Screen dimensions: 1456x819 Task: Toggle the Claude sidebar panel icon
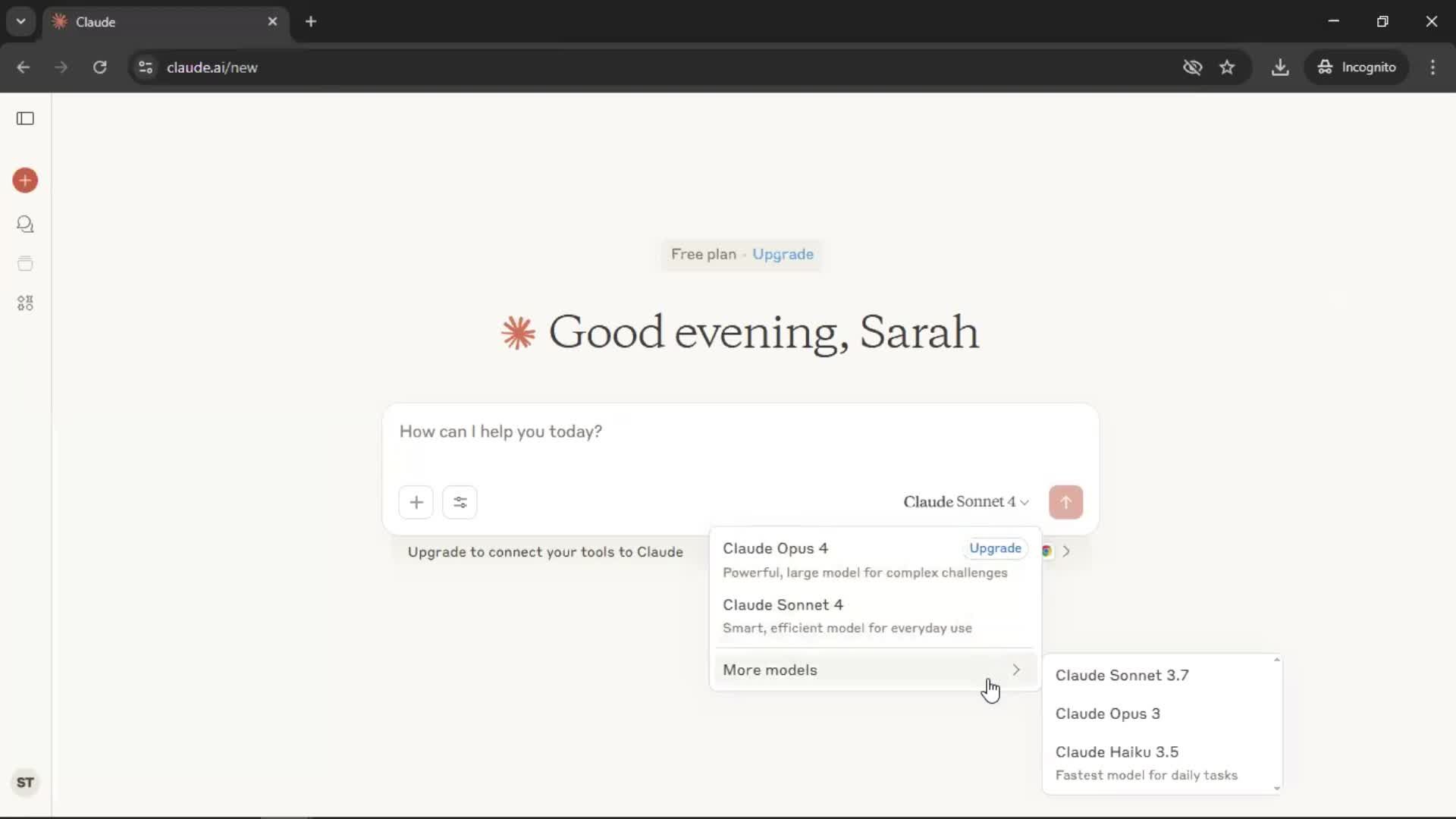click(x=25, y=118)
